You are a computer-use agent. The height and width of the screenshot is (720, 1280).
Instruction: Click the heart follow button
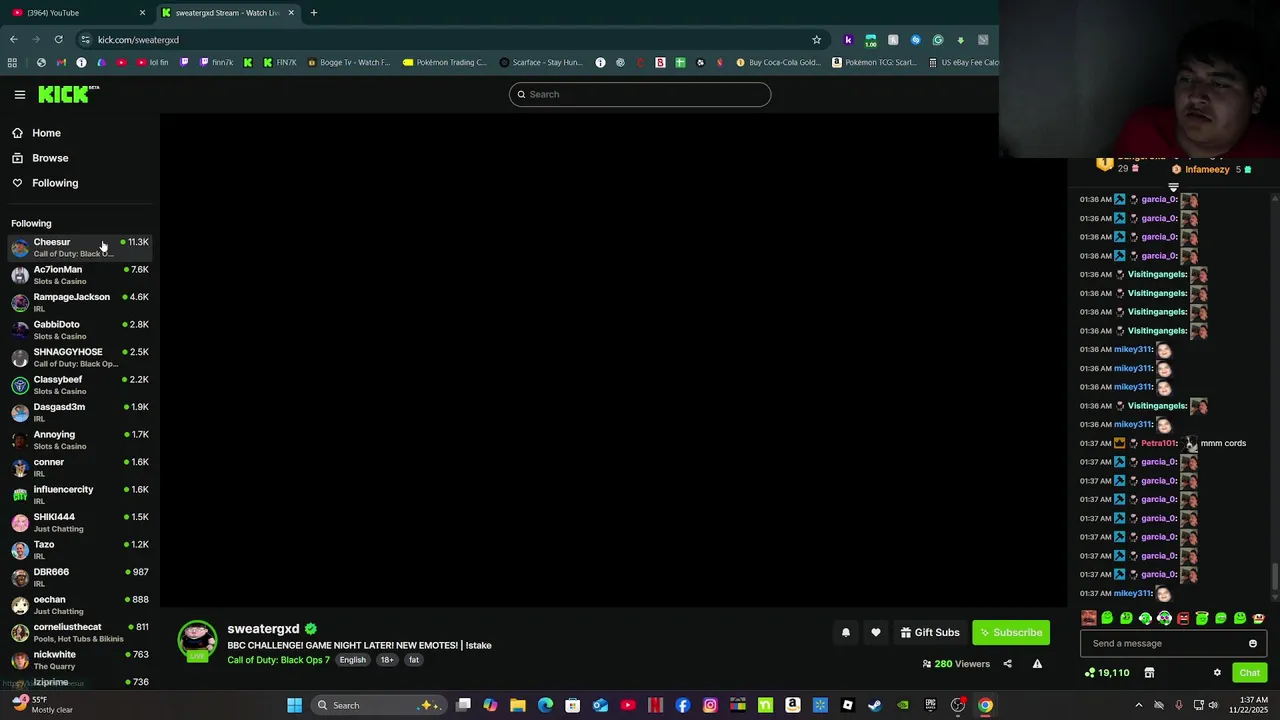pyautogui.click(x=876, y=632)
